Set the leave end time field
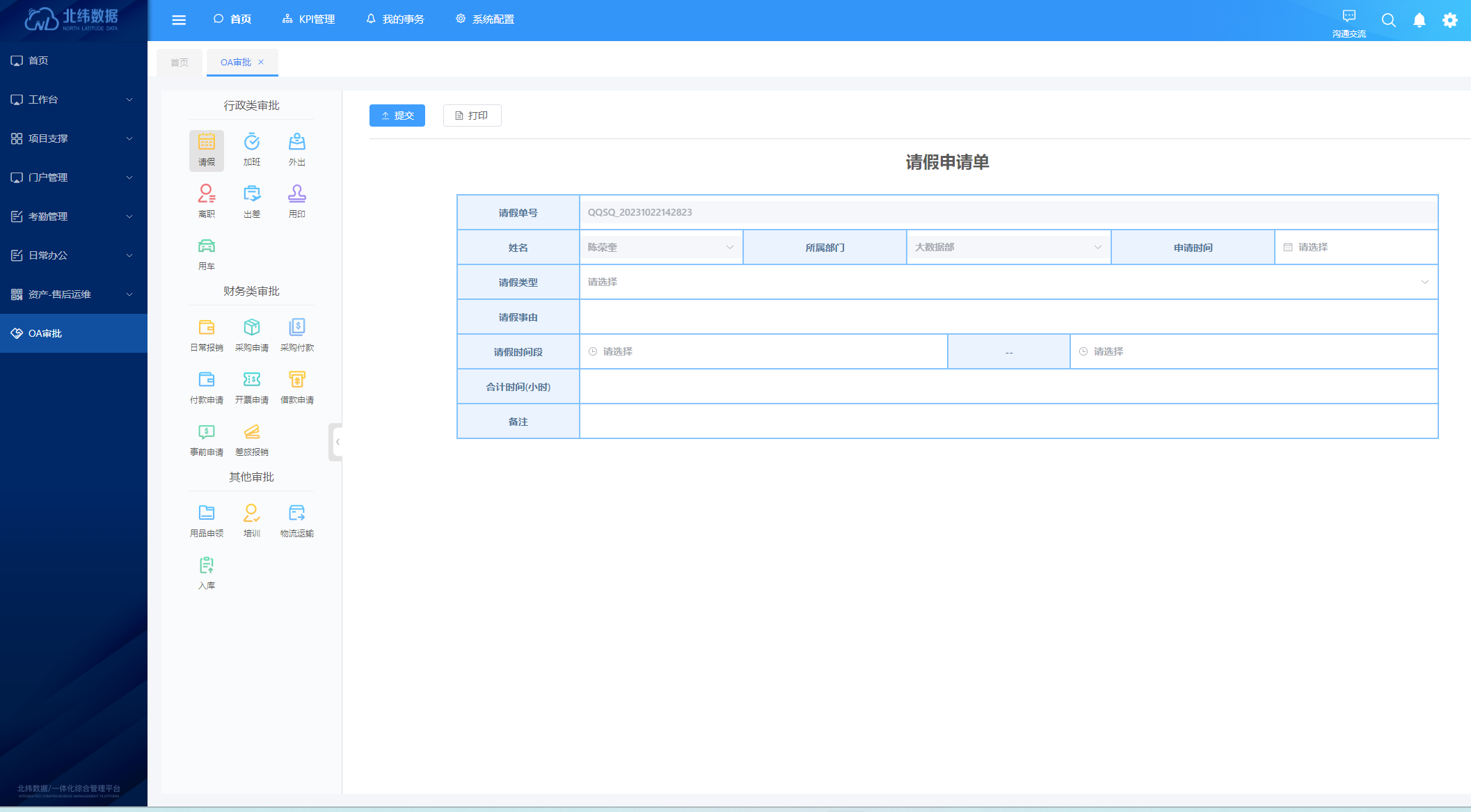 1254,351
